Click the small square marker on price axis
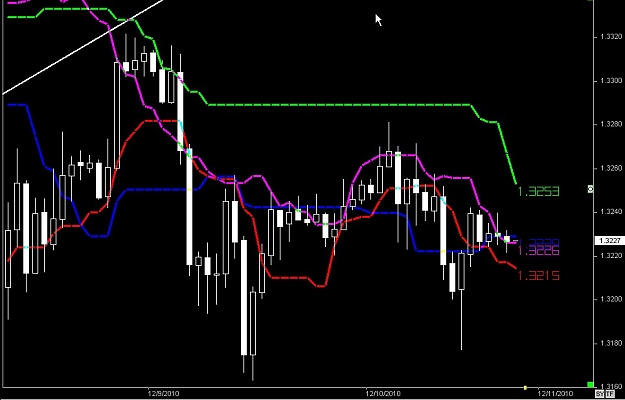Screen dimensions: 625x400 point(591,189)
